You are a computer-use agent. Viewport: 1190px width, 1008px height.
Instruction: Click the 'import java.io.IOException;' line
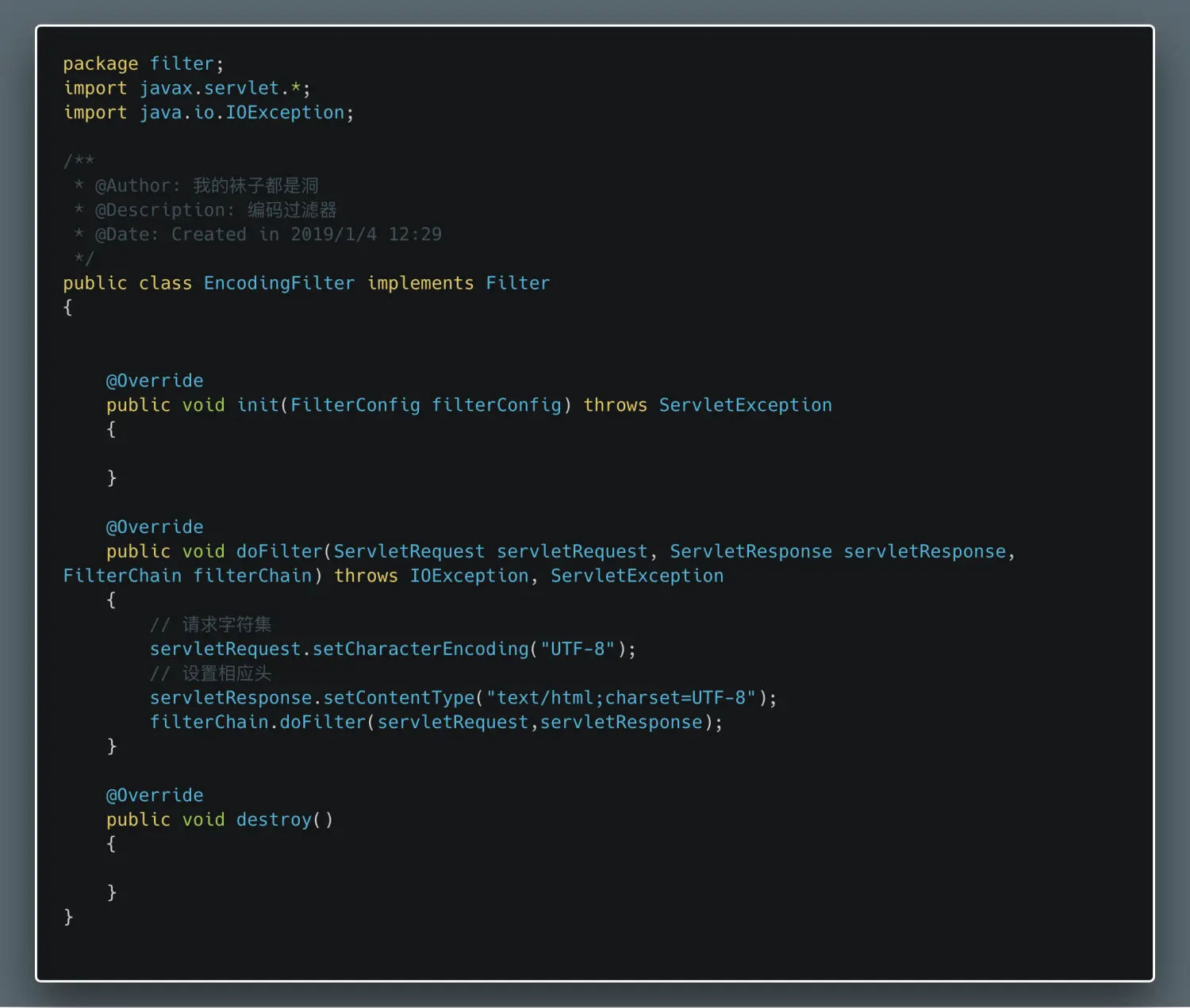209,113
